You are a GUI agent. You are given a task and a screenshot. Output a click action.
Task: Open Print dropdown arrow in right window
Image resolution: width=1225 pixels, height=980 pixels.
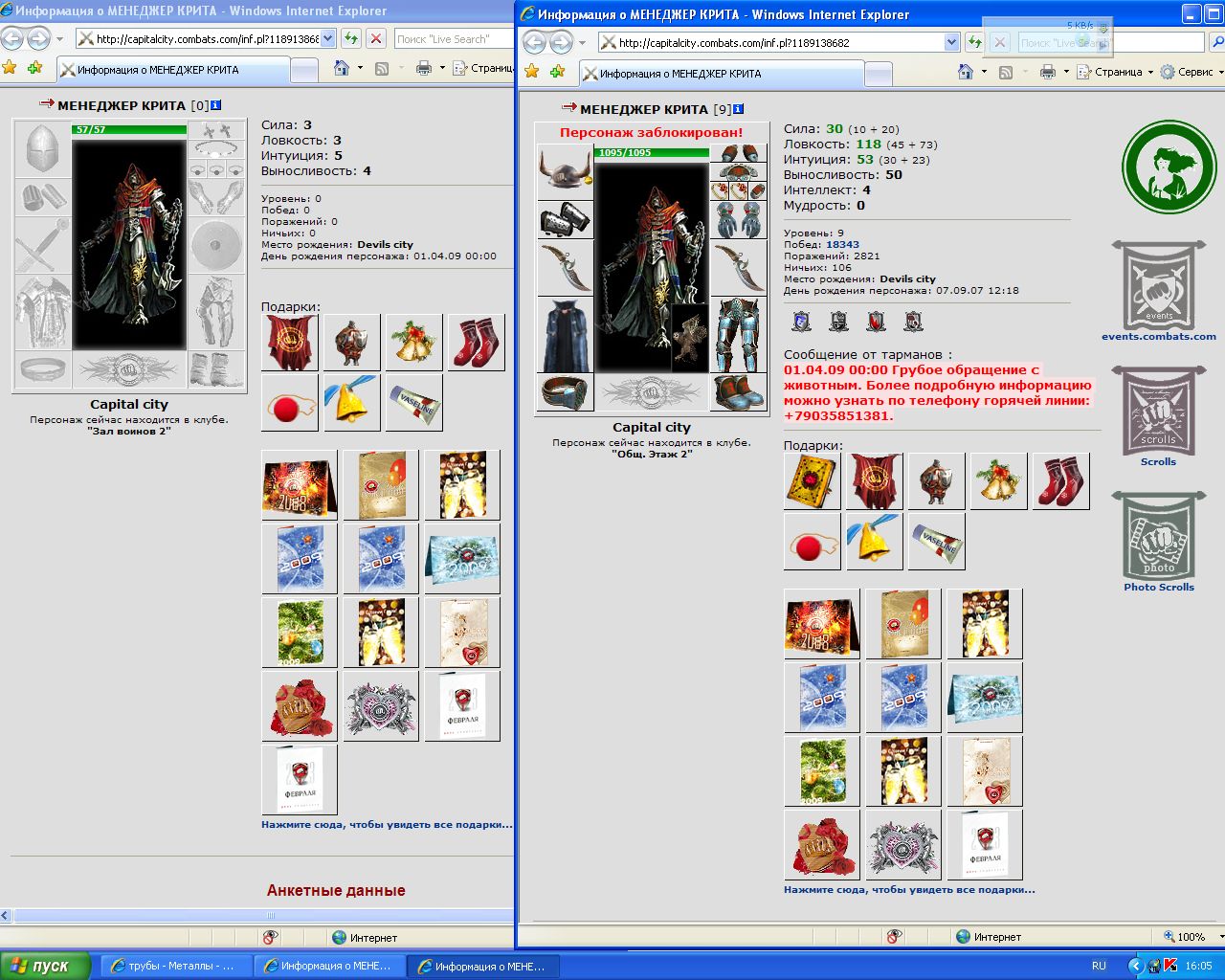[1066, 72]
